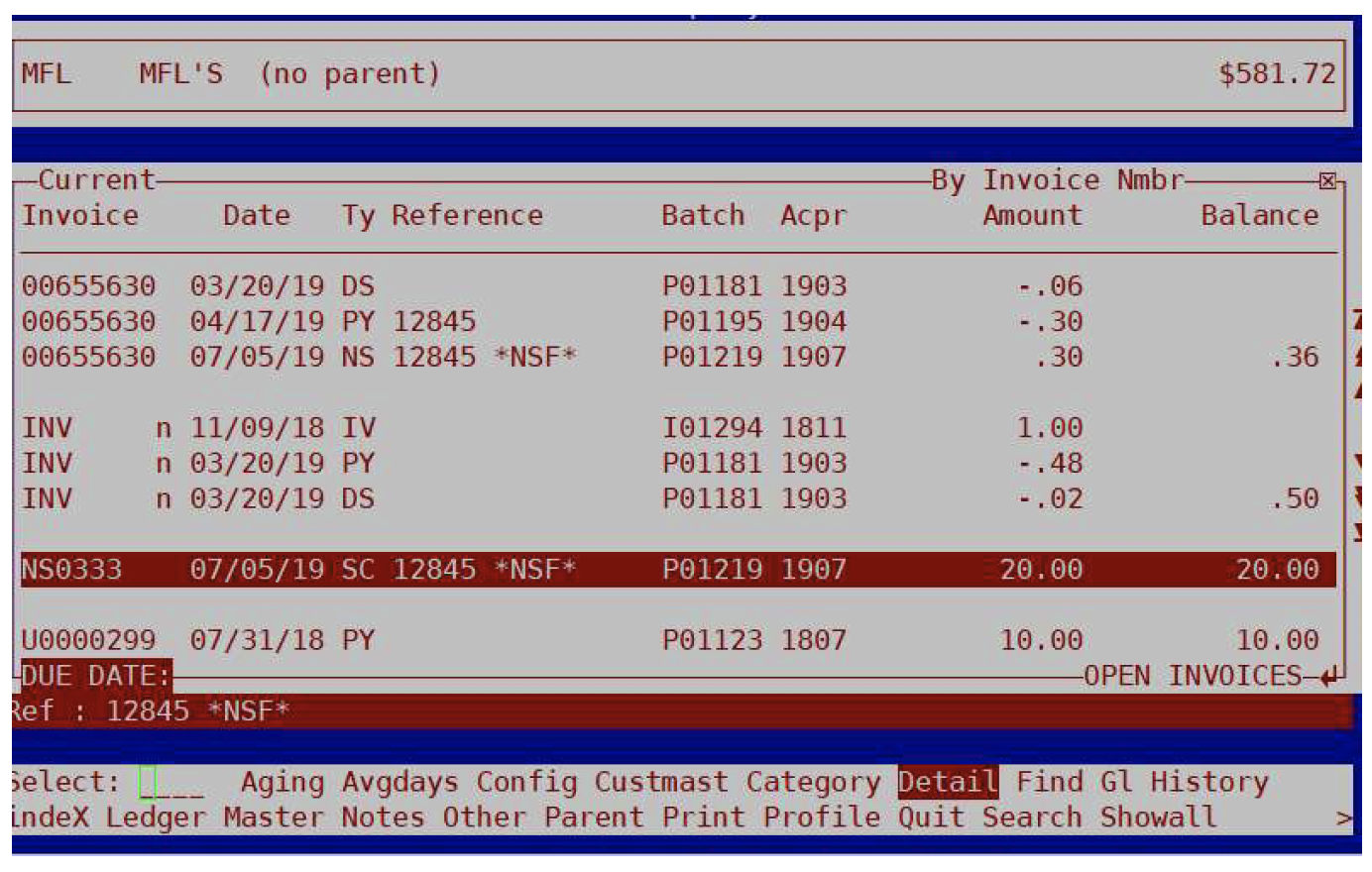
Task: Select invoice row NS0333
Action: pos(678,570)
